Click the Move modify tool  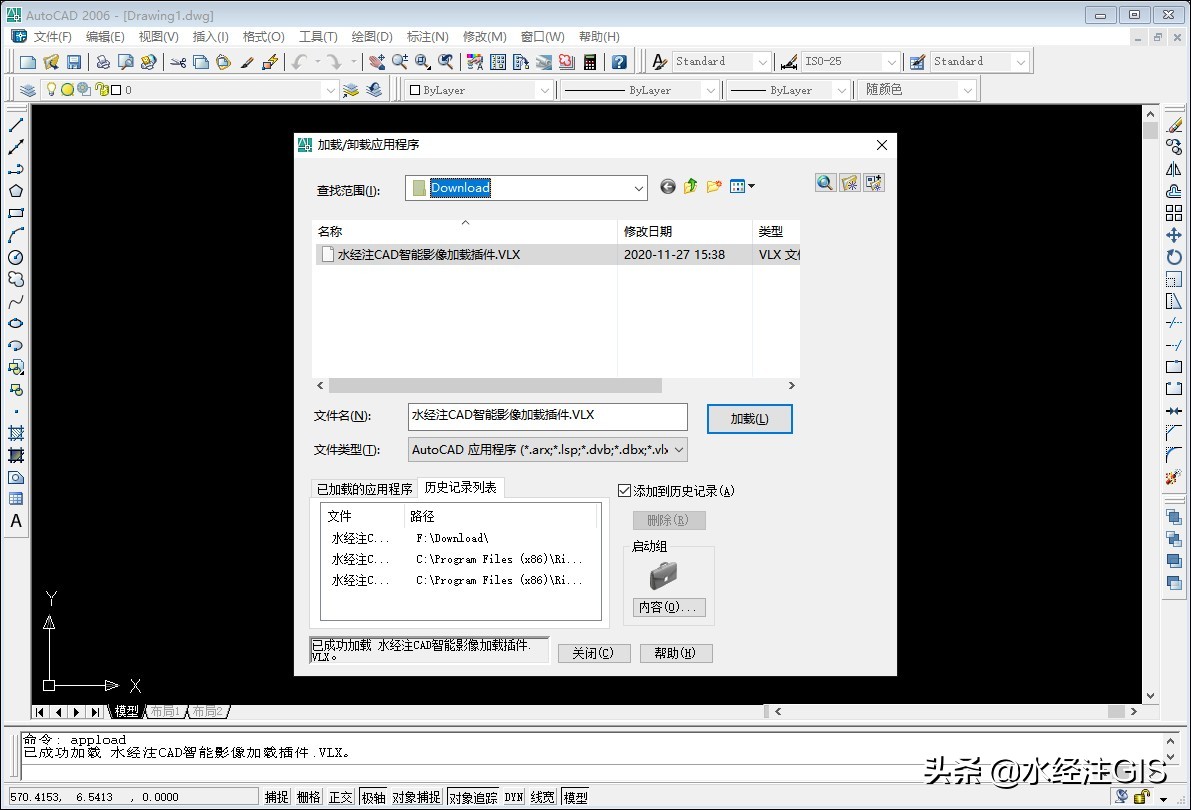click(x=1174, y=235)
